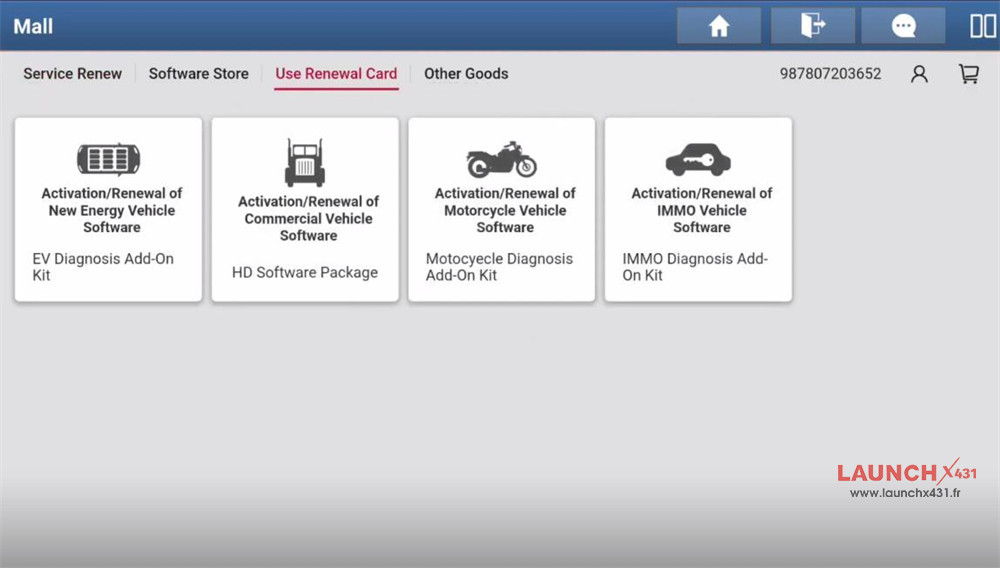This screenshot has width=1000, height=568.
Task: Go to the Home screen icon
Action: (x=719, y=26)
